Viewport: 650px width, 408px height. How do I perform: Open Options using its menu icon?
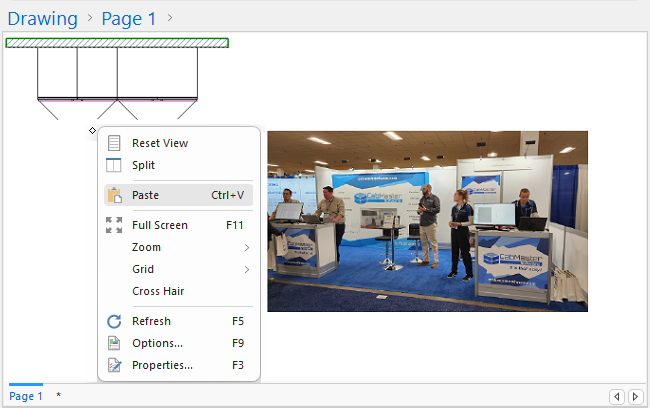[x=114, y=343]
